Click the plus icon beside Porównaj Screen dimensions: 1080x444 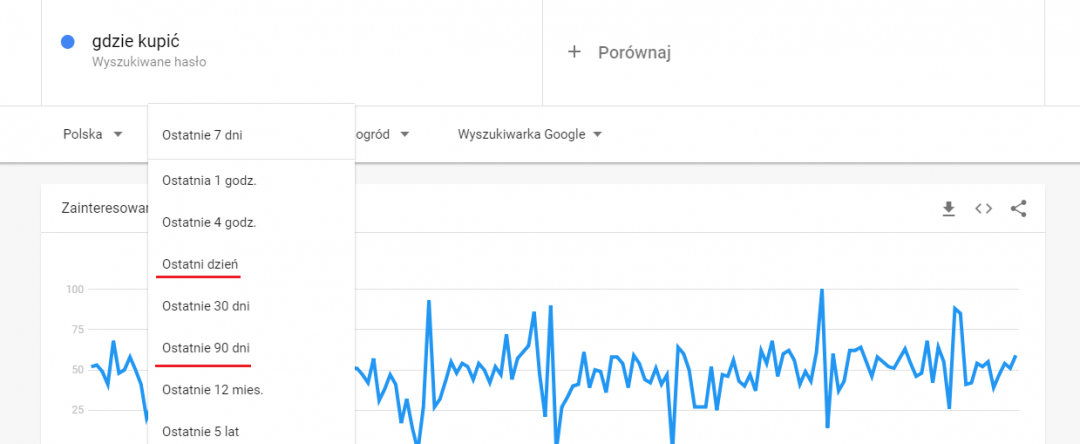pos(574,52)
